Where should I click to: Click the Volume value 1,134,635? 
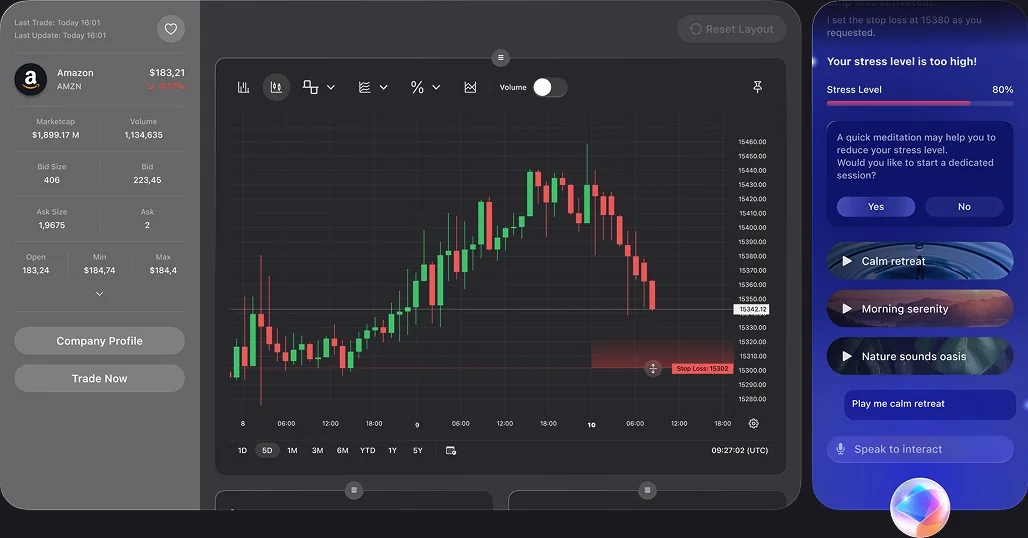pyautogui.click(x=144, y=135)
